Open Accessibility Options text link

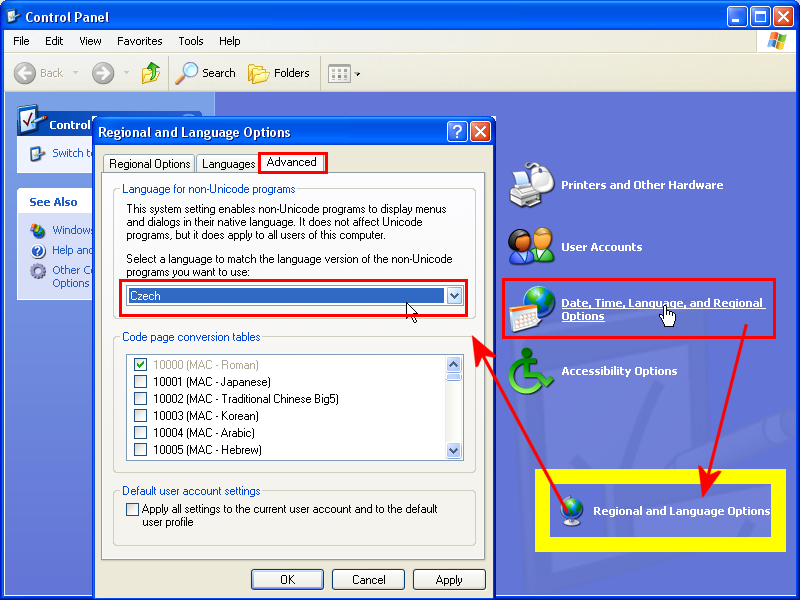tap(619, 371)
